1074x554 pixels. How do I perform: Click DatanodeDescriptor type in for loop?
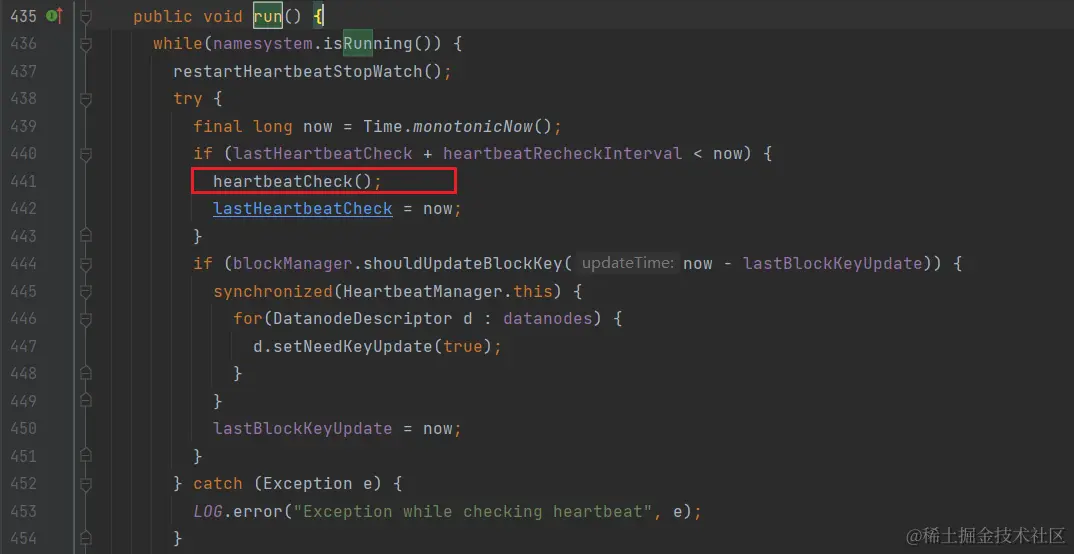coord(363,318)
